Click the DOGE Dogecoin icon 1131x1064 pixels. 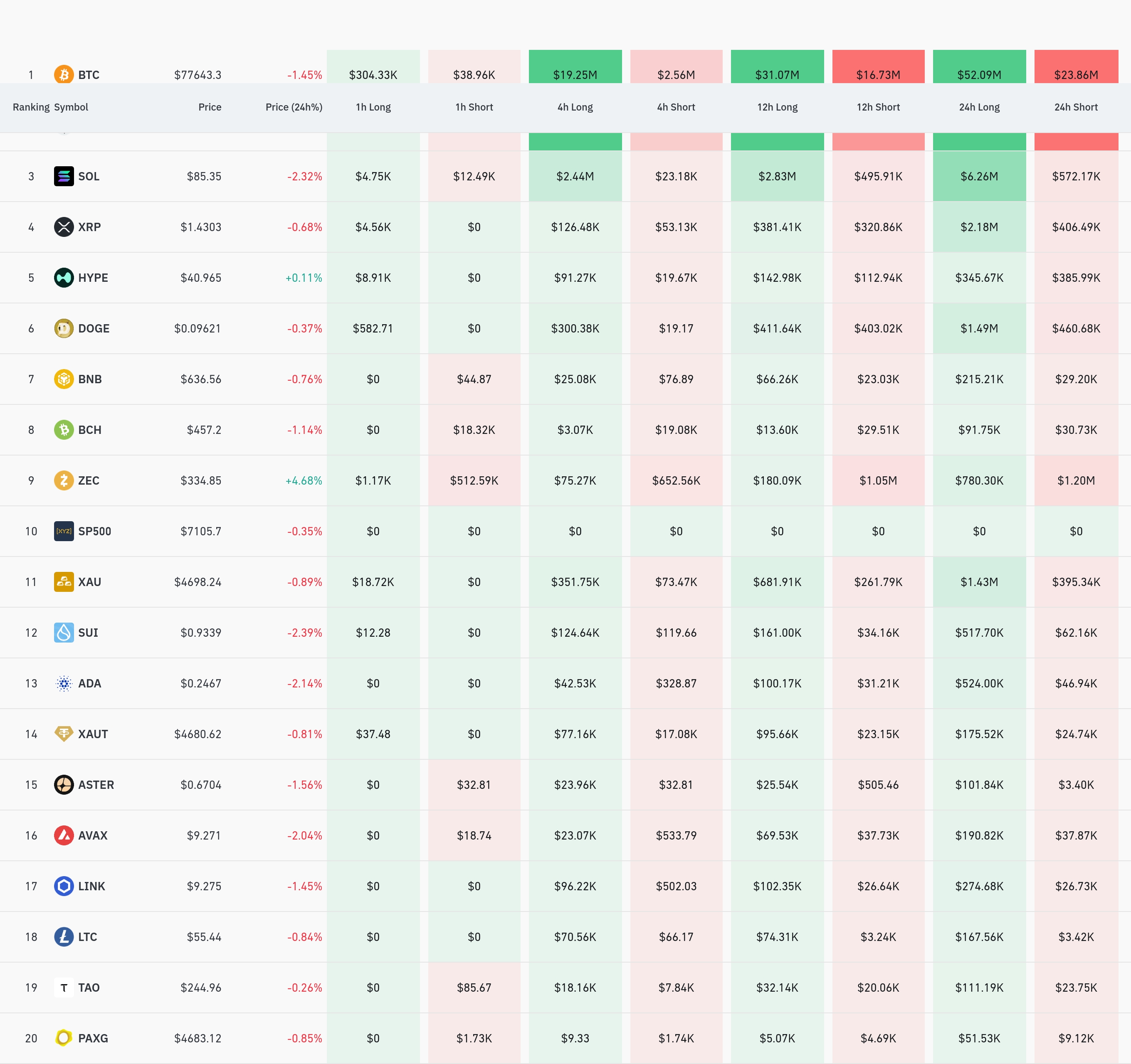pos(64,328)
